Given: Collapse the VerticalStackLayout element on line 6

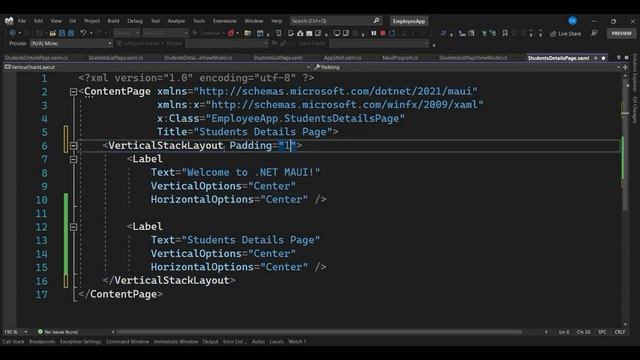Looking at the screenshot, I should [x=73, y=146].
